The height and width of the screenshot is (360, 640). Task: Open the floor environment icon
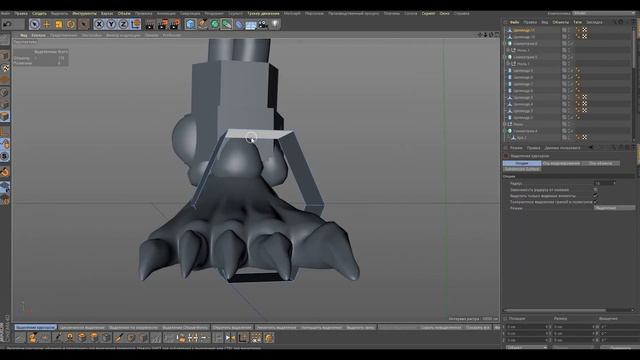[x=251, y=24]
